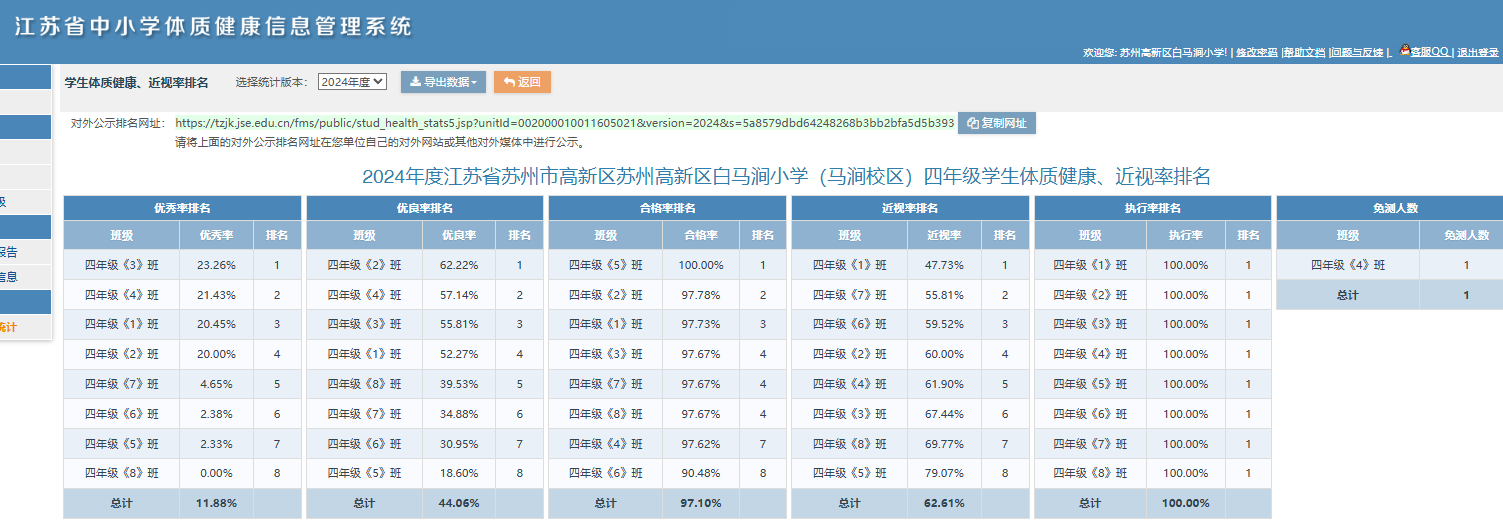Click the 20.45% excellence rate cell
Image resolution: width=1503 pixels, height=524 pixels.
217,324
